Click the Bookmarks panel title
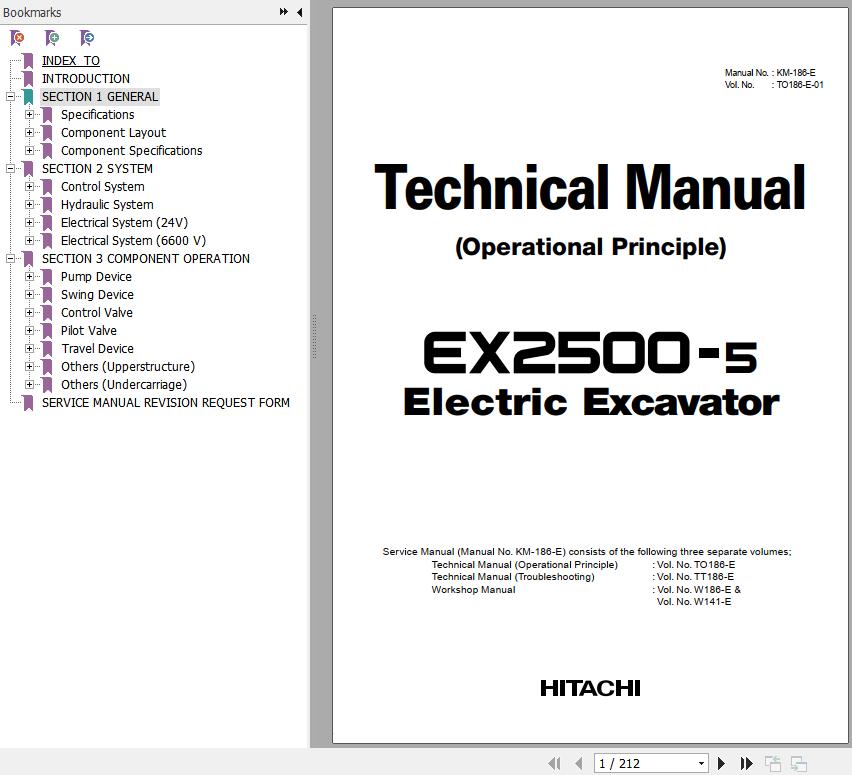 click(x=32, y=12)
